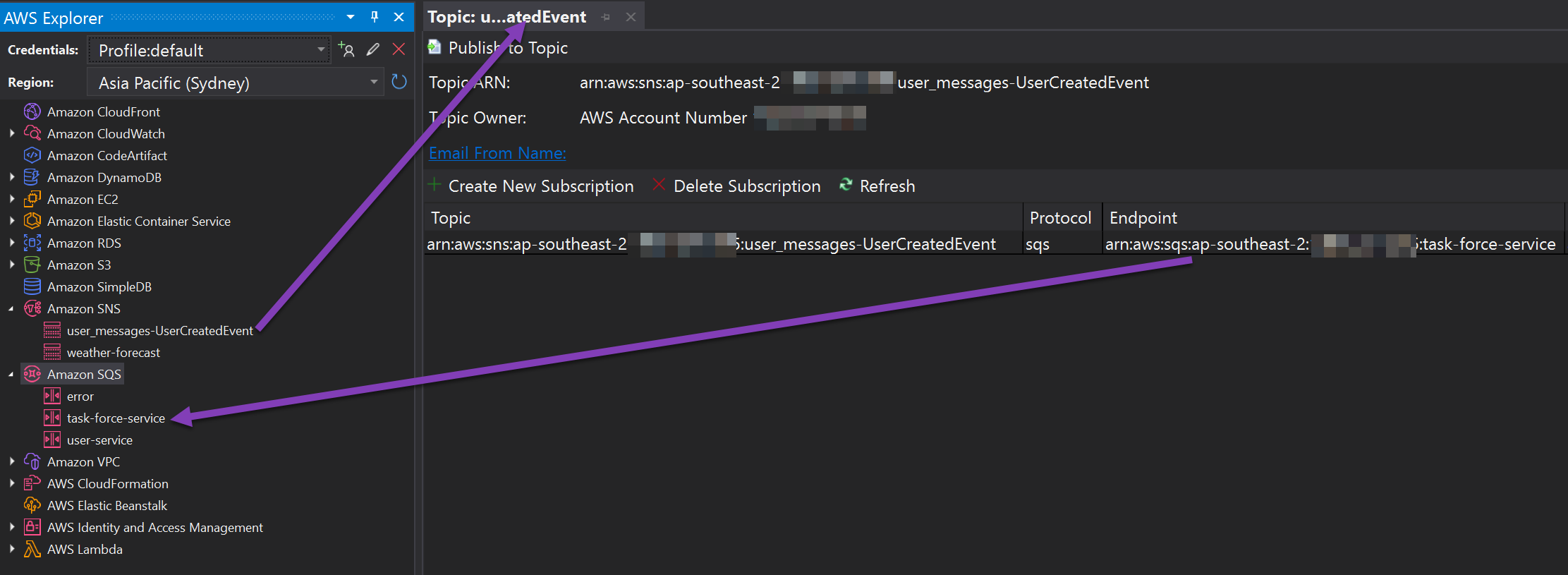The height and width of the screenshot is (575, 1568).
Task: Click the weather-forecast topic icon
Action: pos(52,352)
